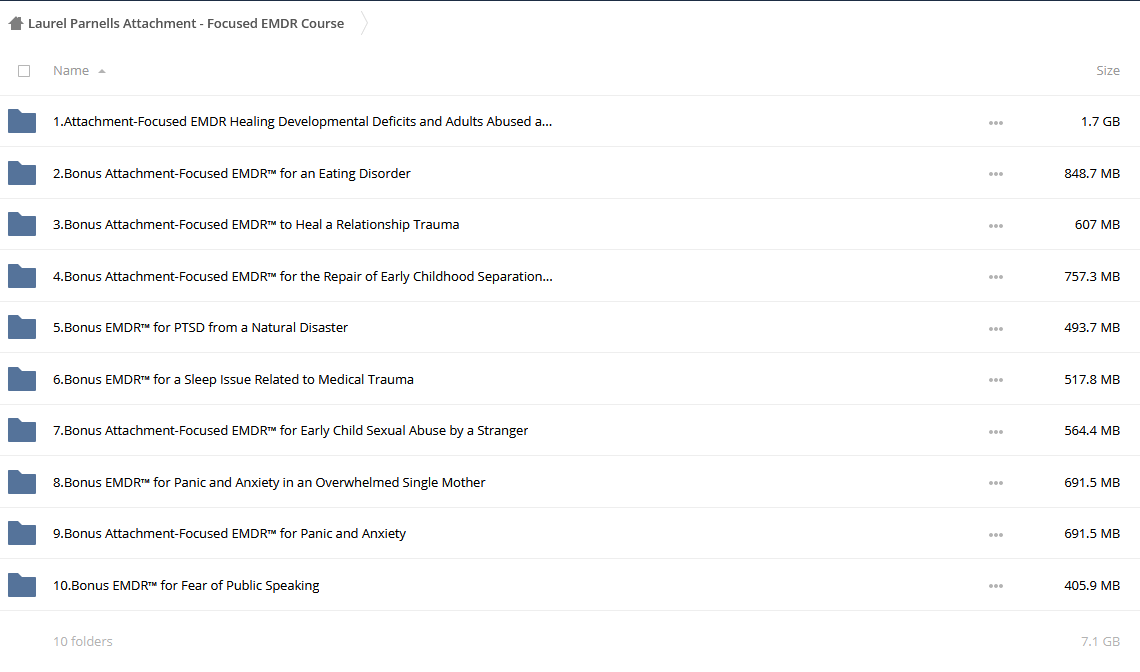Open more options for Relationship Trauma folder
Screen dimensions: 1140x672
(x=996, y=225)
